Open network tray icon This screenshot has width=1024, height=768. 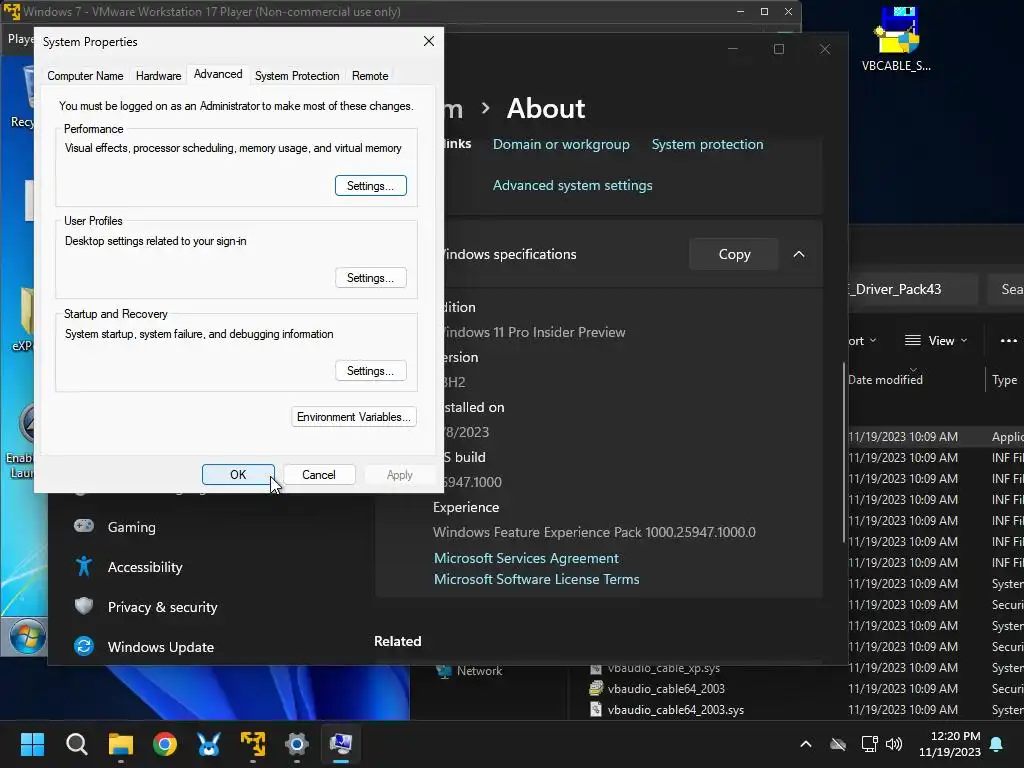(x=869, y=744)
